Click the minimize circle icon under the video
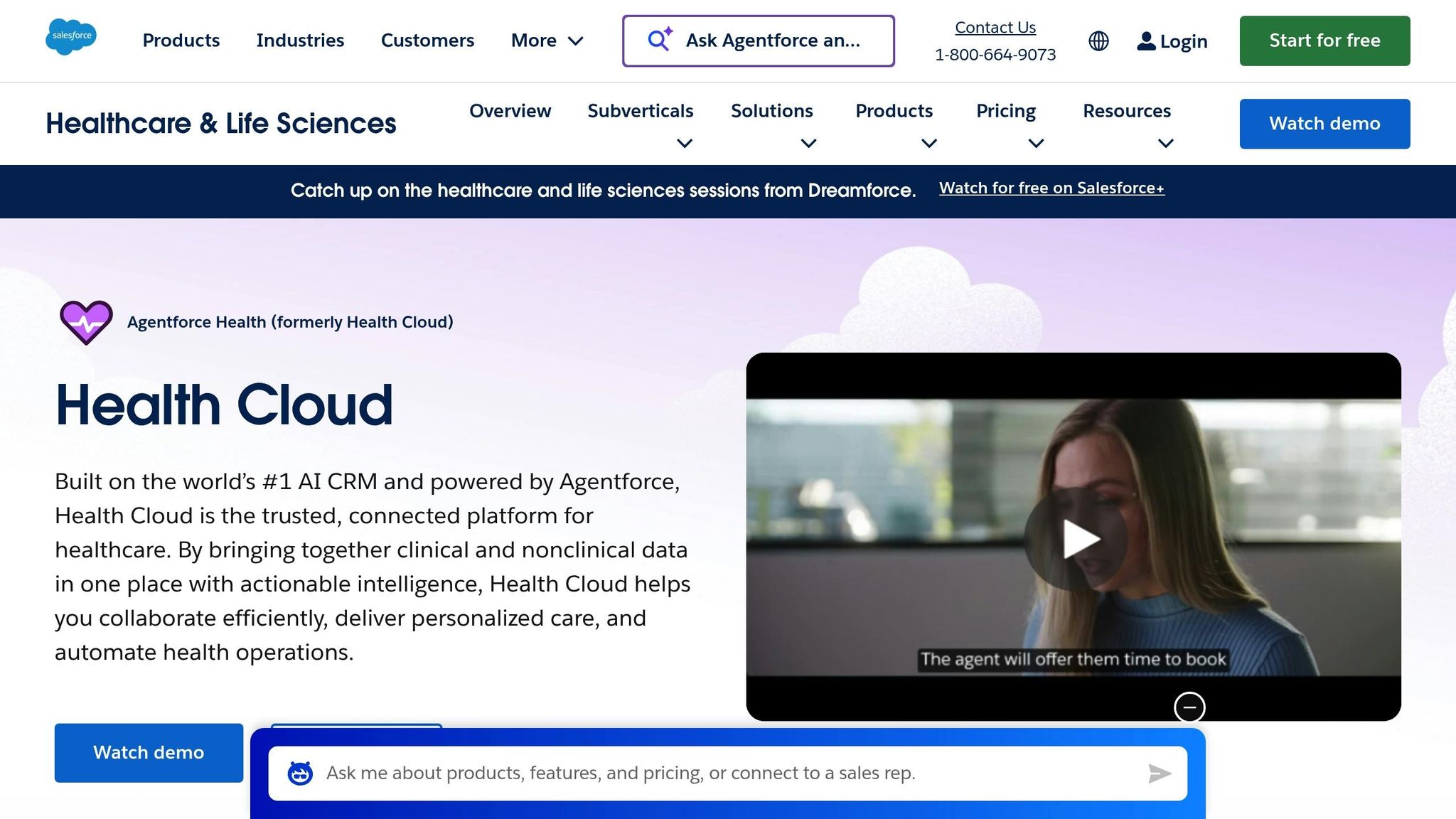 tap(1189, 707)
